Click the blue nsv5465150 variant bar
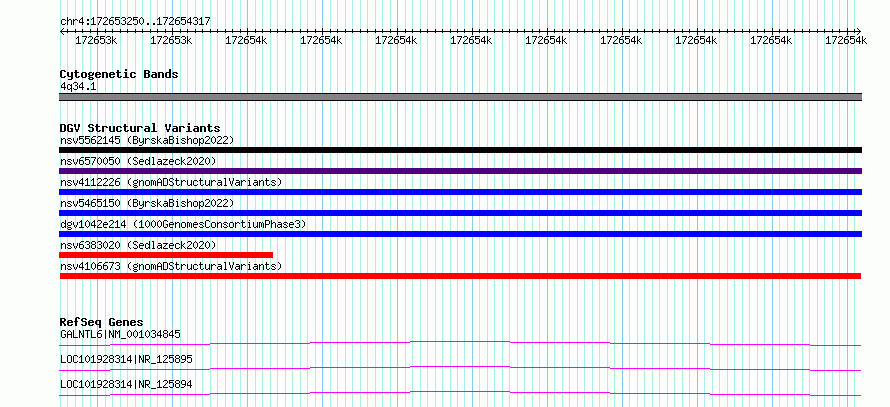This screenshot has height=407, width=890. click(460, 213)
